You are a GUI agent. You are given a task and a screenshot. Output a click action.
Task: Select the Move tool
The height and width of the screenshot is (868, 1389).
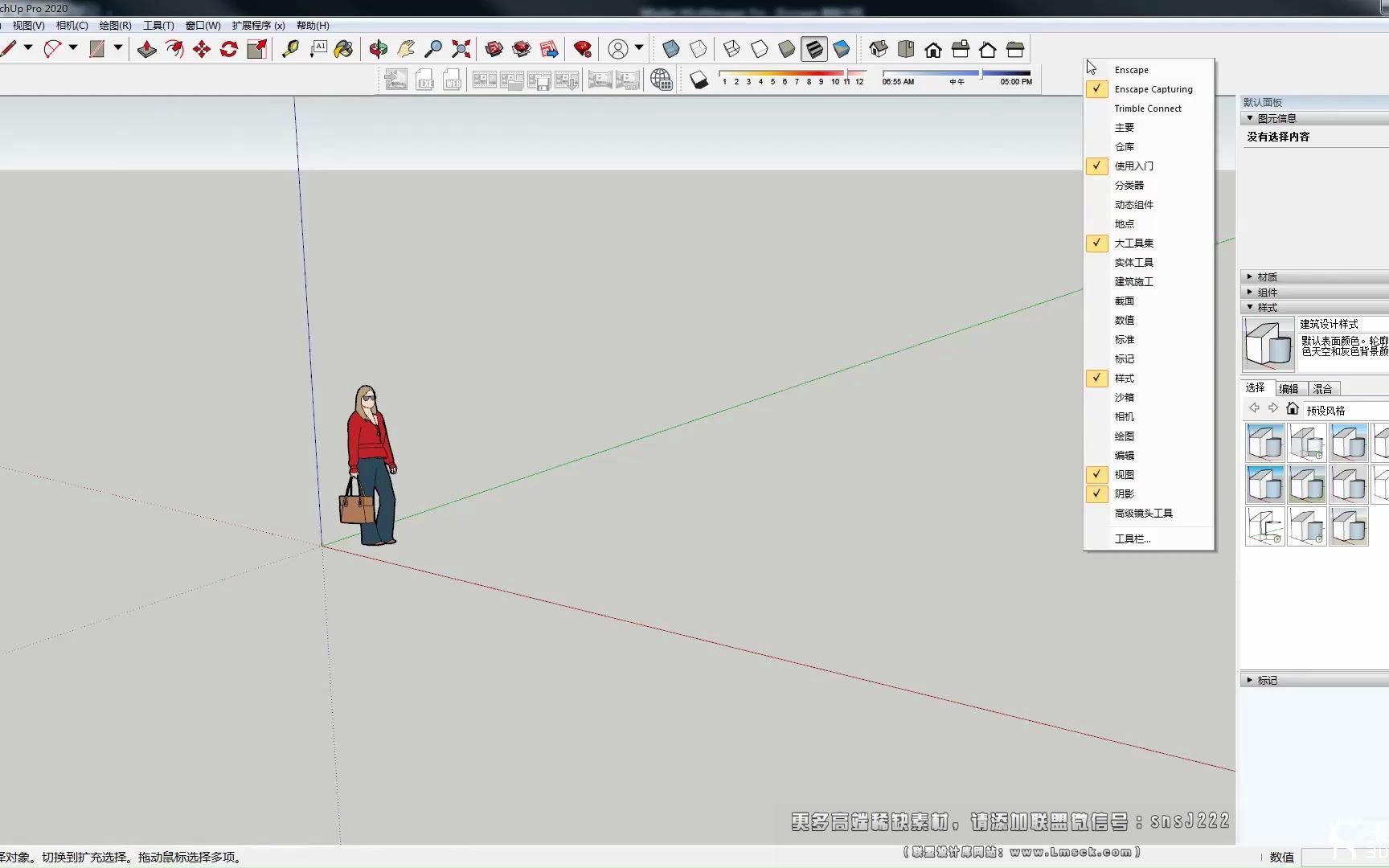201,50
